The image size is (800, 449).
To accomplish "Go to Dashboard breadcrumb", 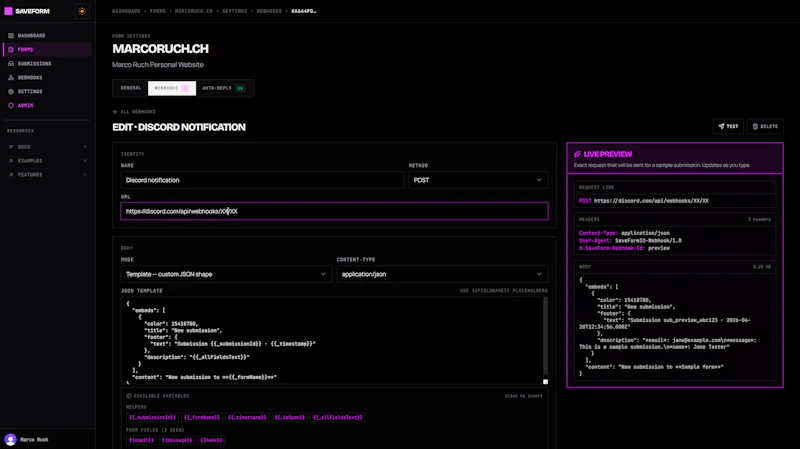I will [126, 11].
